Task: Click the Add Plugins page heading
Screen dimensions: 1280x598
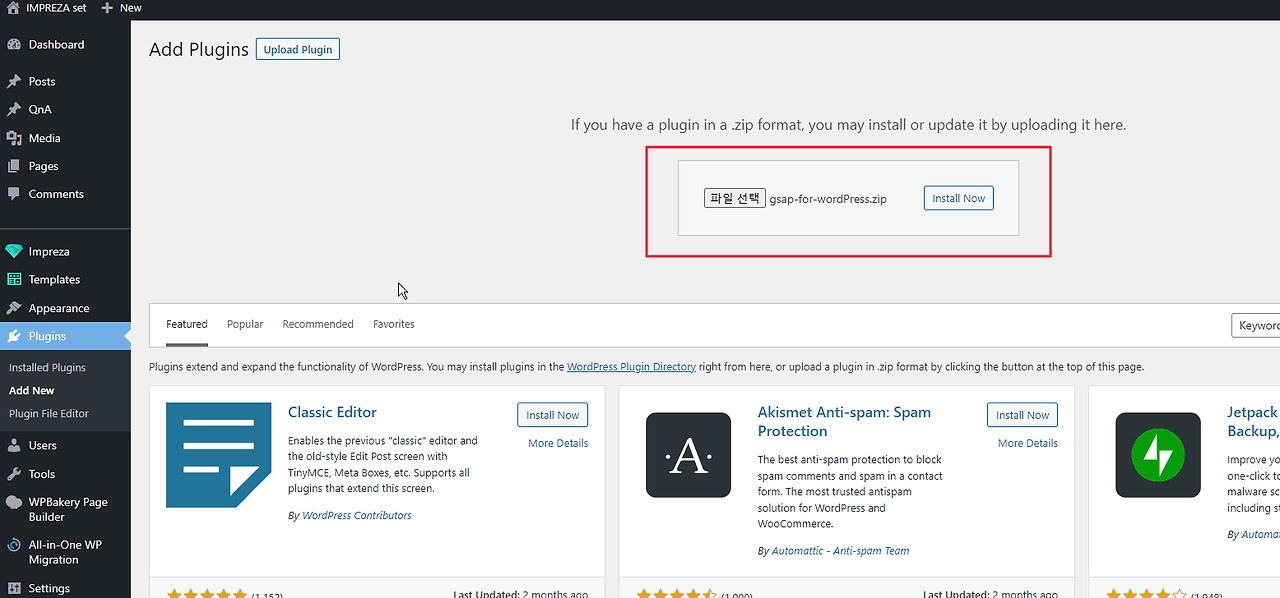Action: tap(199, 49)
